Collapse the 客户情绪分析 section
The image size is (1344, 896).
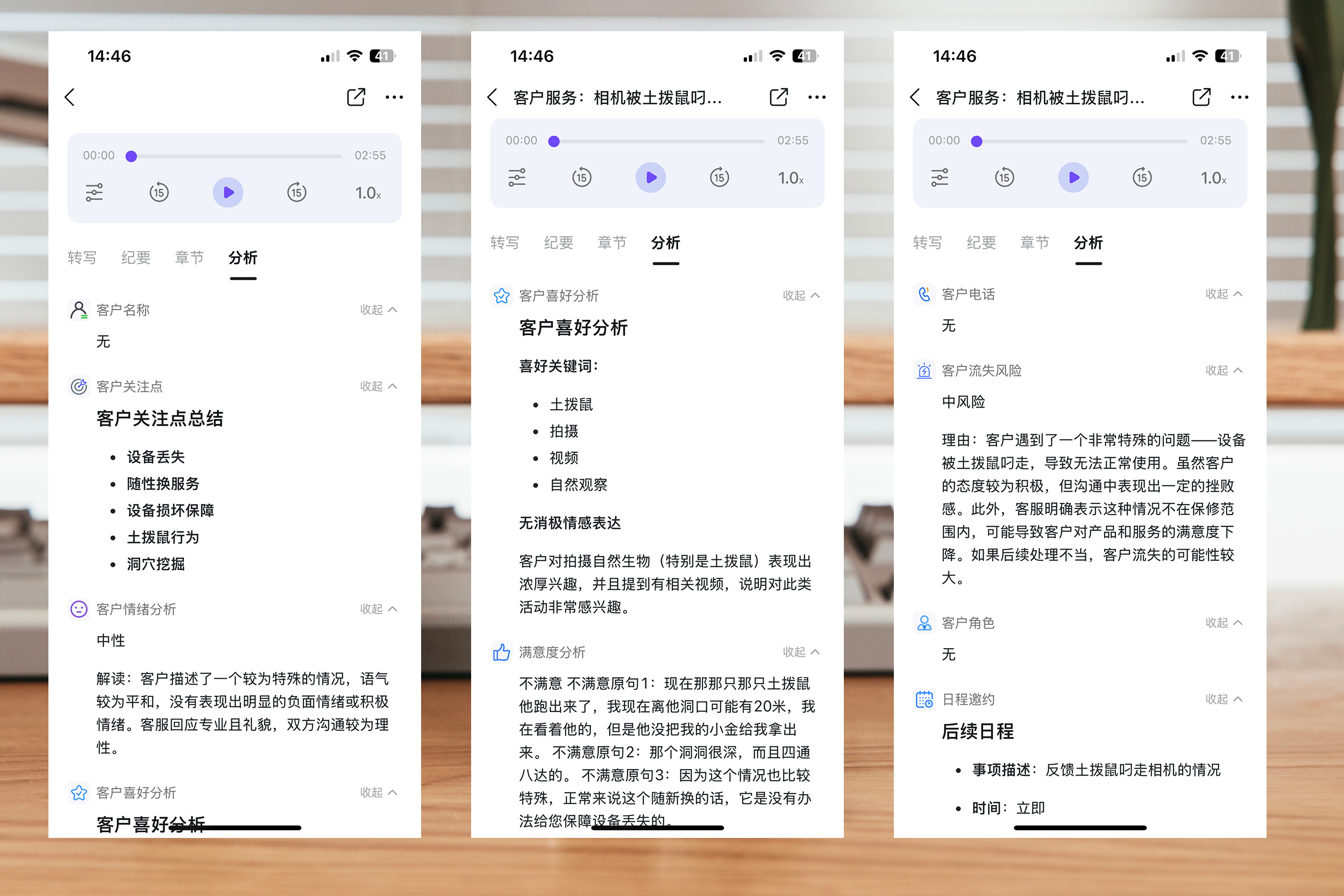378,609
